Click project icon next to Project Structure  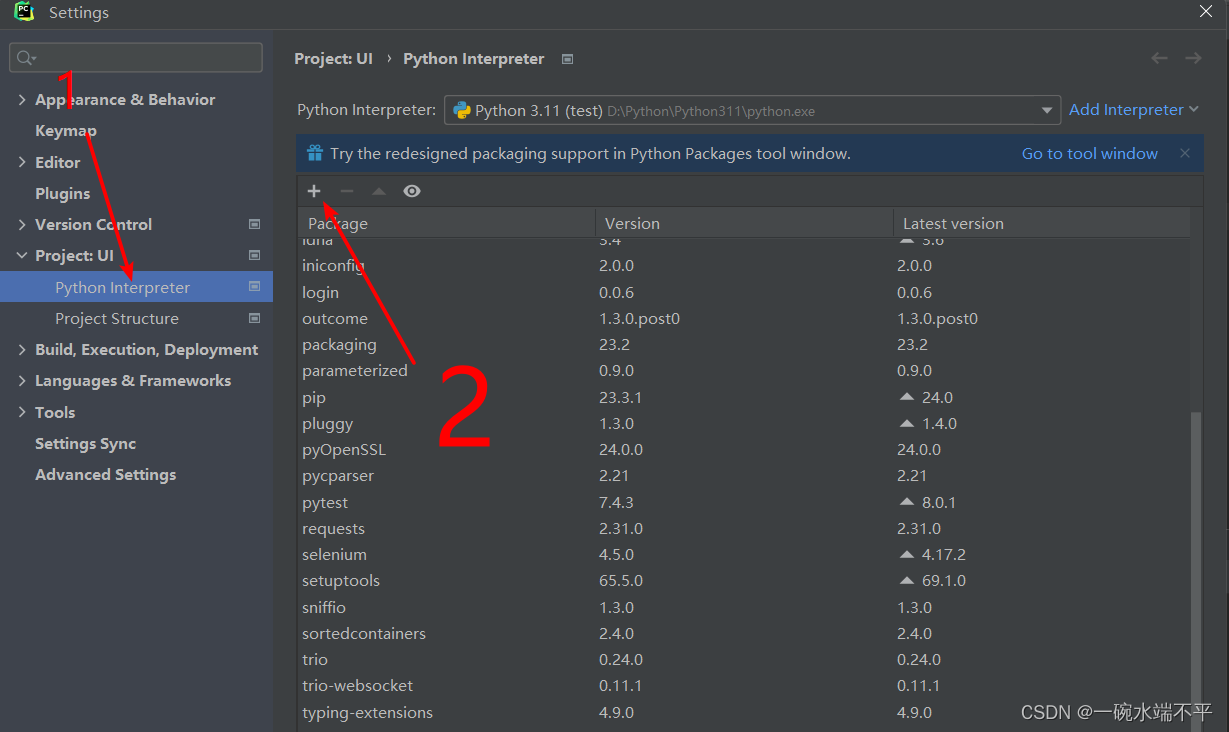254,318
